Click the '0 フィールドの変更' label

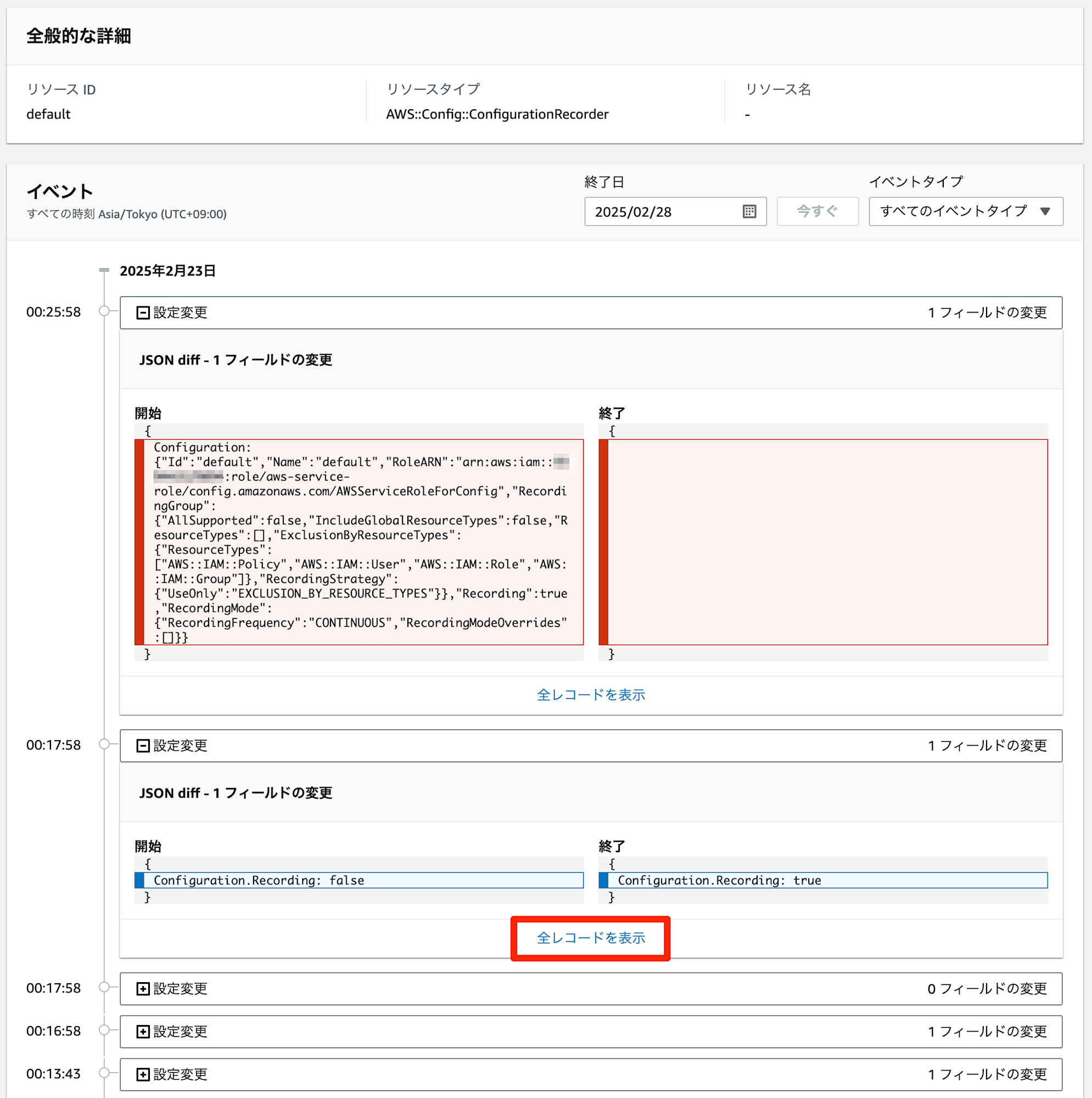(x=987, y=989)
